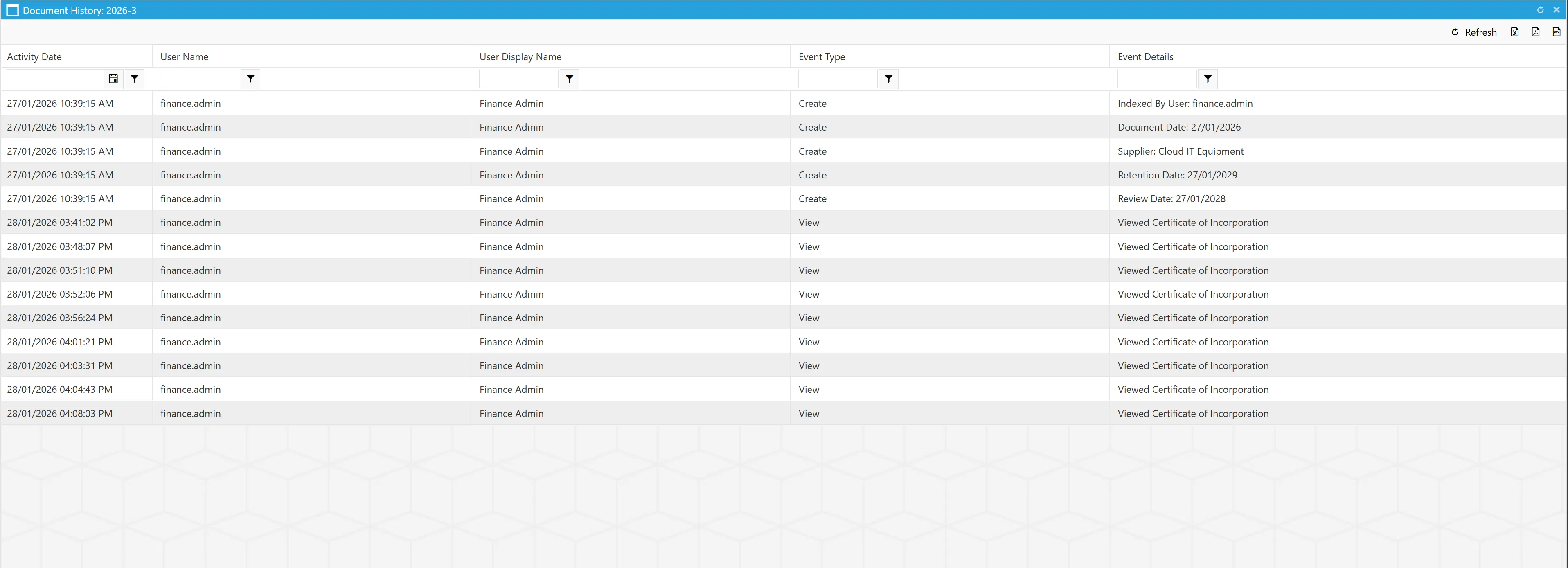This screenshot has height=568, width=1568.
Task: Click the Document History window icon
Action: [12, 10]
